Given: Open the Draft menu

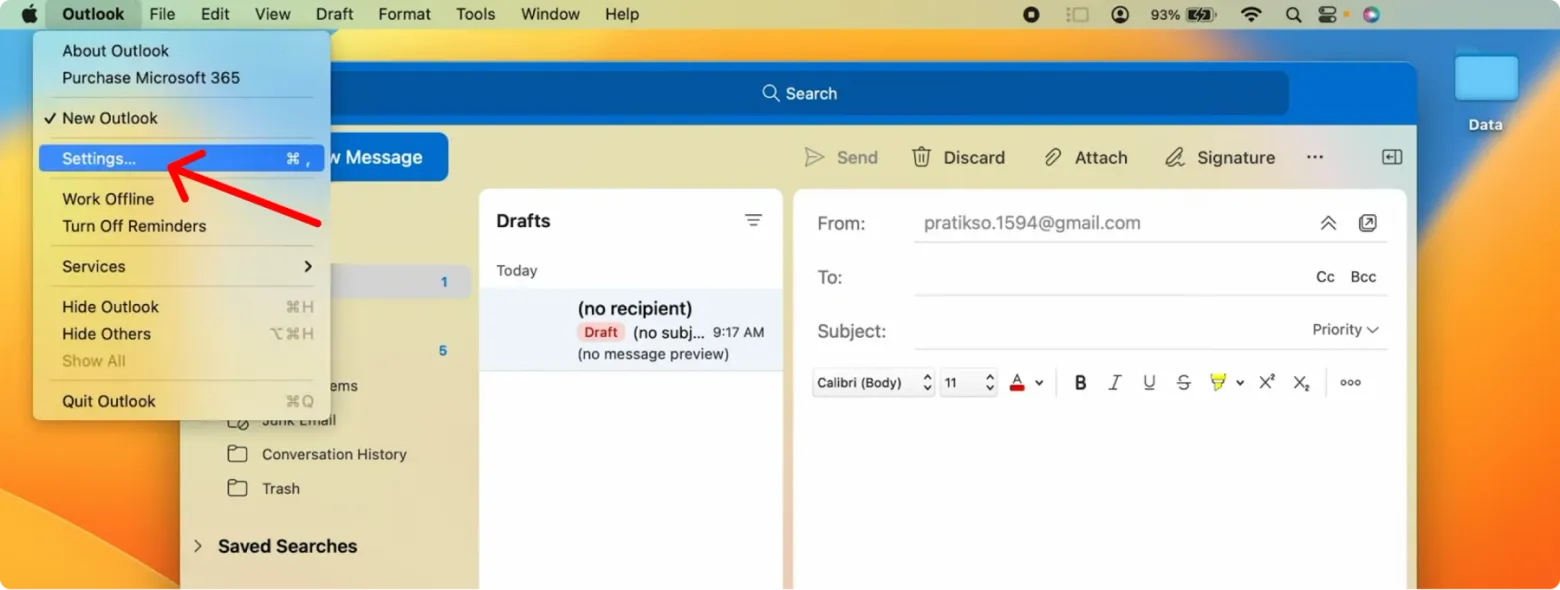Looking at the screenshot, I should coord(334,14).
